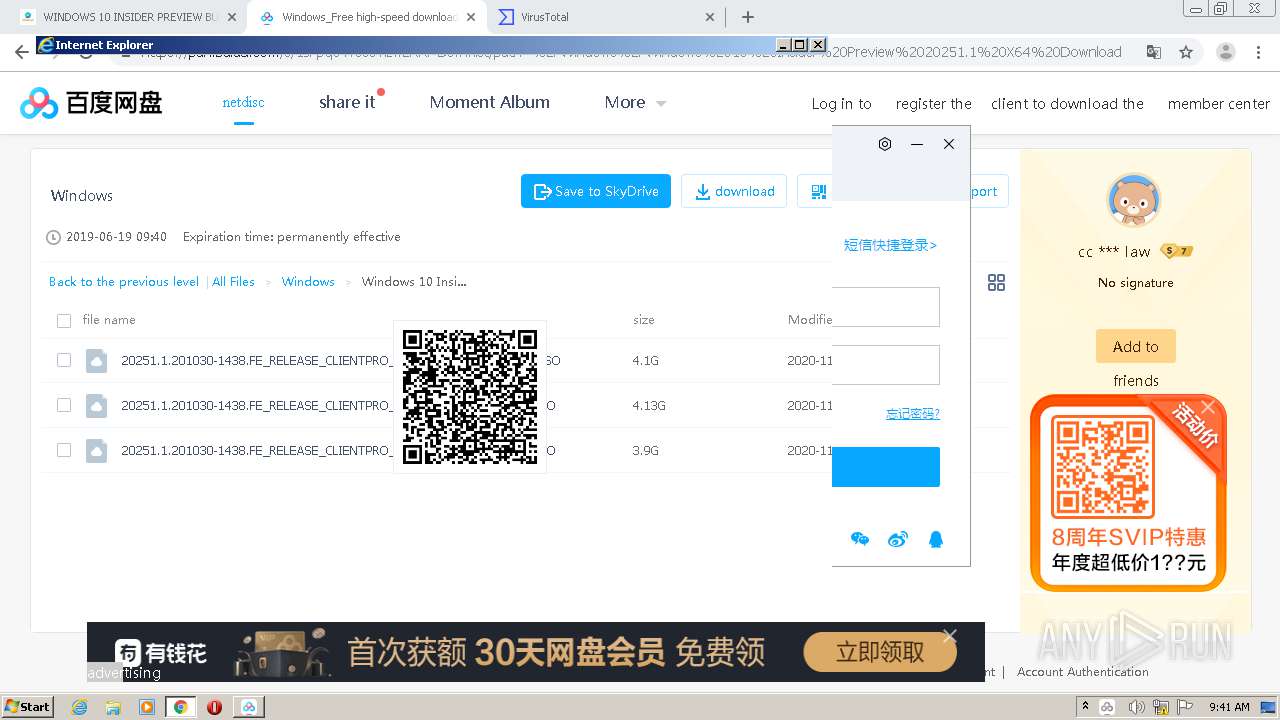Click the file icon of the 3.9G ISO
Viewport: 1280px width, 720px height.
[96, 450]
